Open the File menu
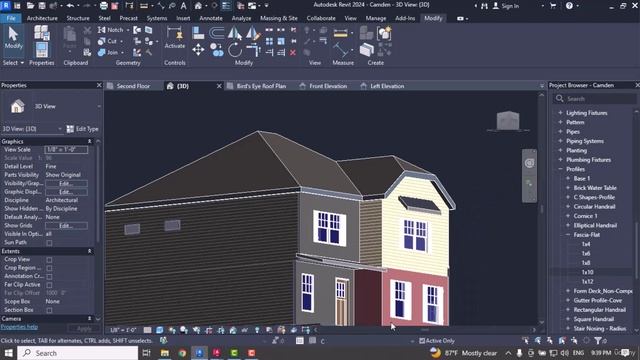 pos(11,18)
